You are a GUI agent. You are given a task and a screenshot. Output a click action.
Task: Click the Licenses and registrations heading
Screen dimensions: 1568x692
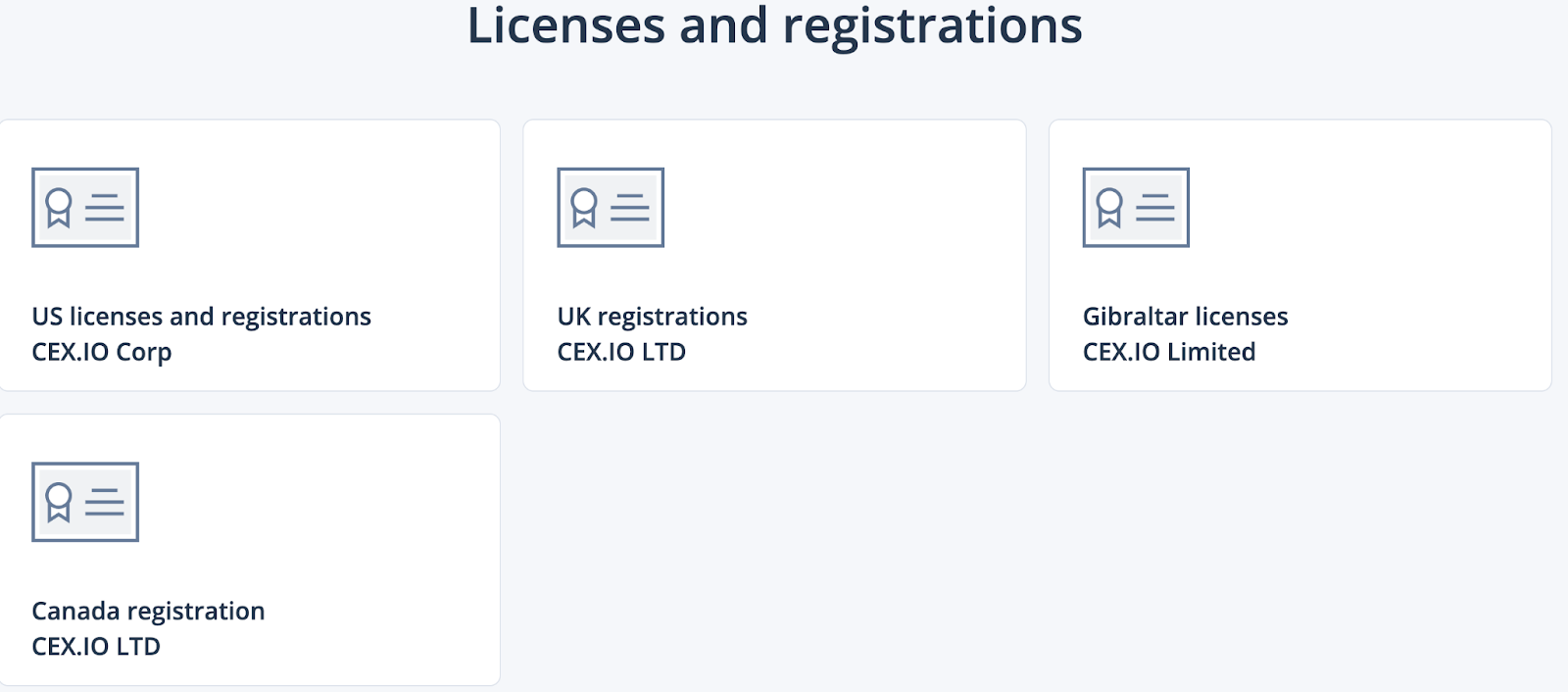point(774,25)
